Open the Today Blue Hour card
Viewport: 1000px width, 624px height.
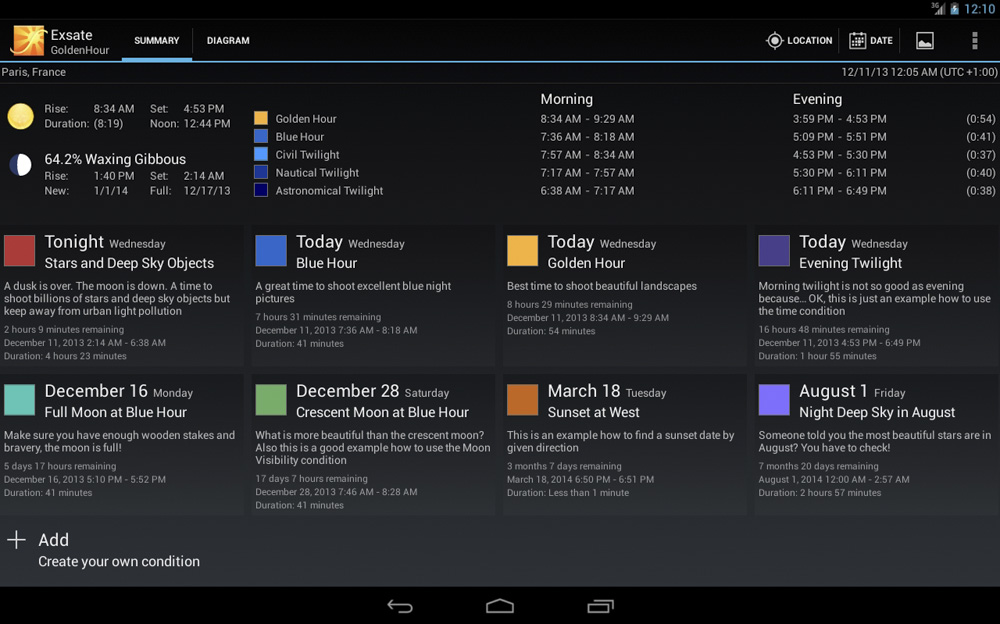372,295
